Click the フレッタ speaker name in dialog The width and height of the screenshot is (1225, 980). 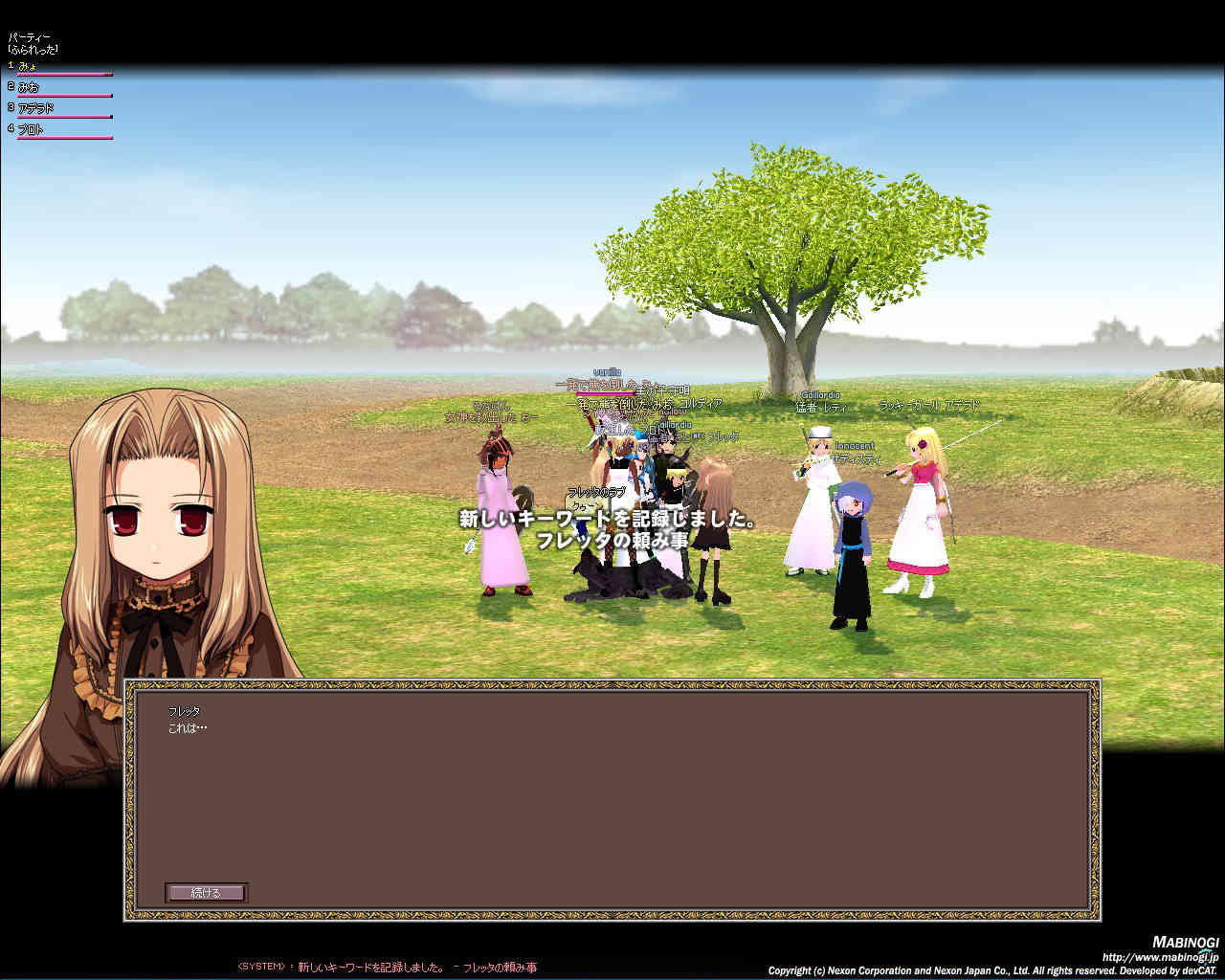click(x=184, y=712)
